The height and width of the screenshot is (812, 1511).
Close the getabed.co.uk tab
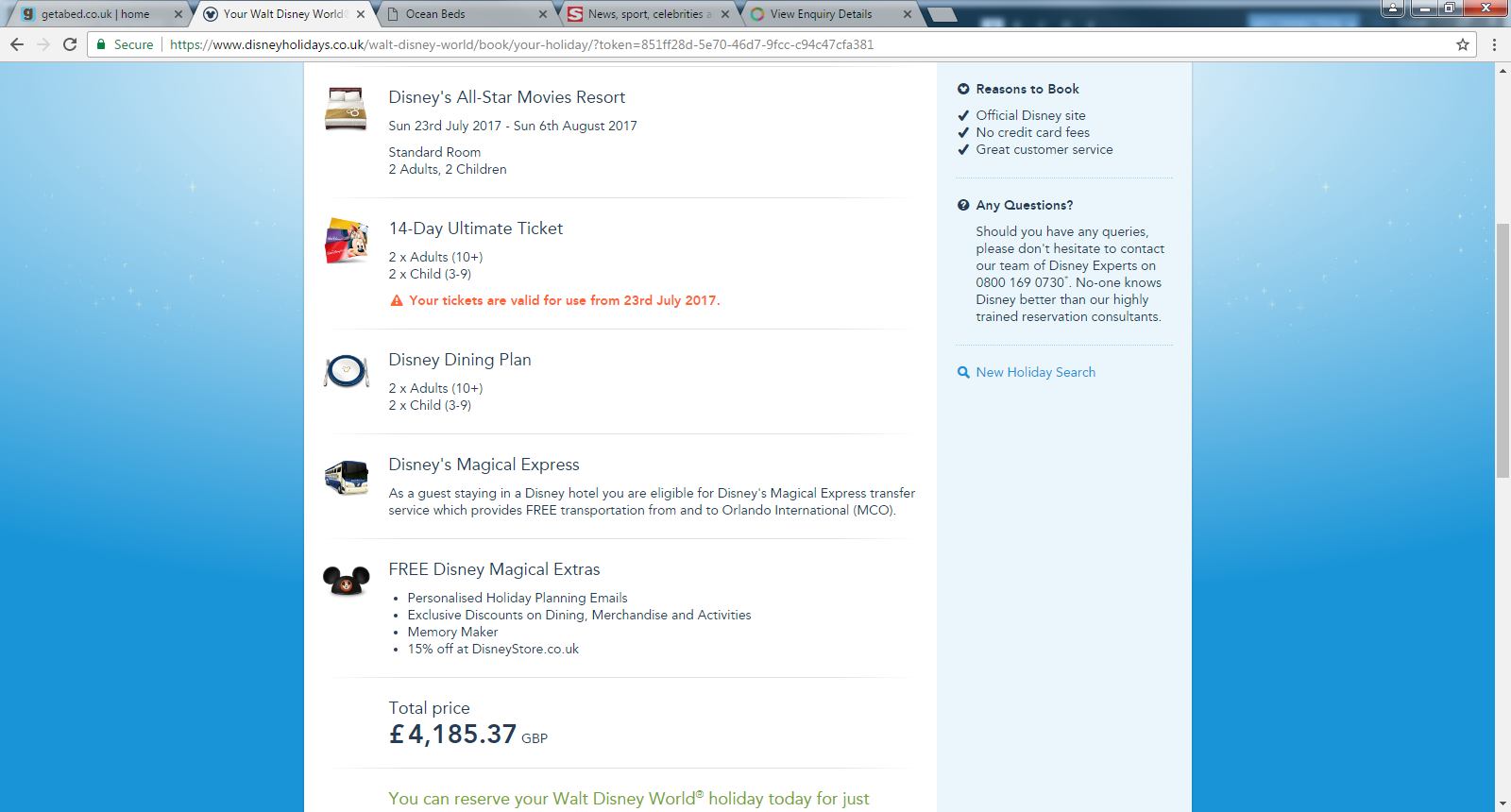point(178,14)
